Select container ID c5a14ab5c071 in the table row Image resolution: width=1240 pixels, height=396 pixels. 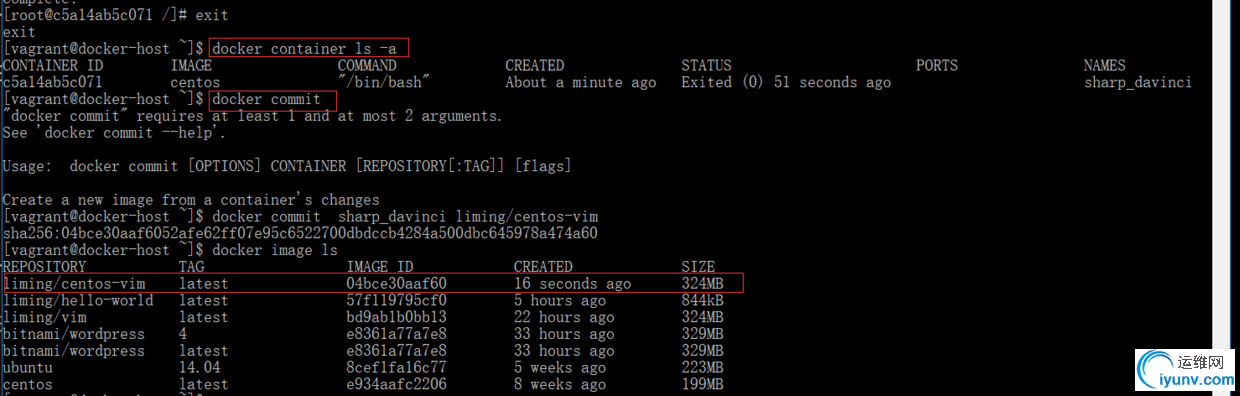point(52,82)
